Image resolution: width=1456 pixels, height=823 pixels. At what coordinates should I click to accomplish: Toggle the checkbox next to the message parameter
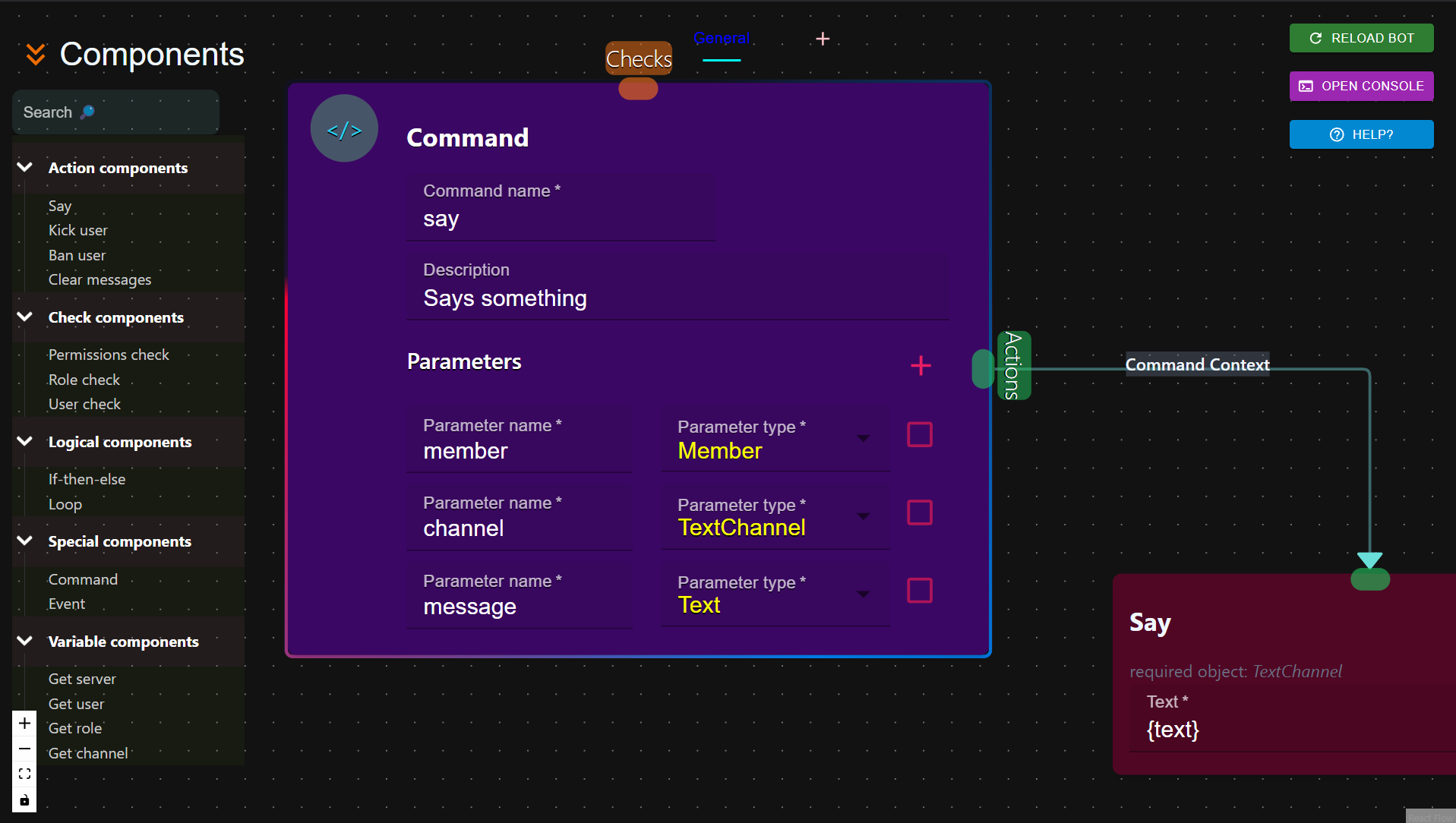[919, 590]
